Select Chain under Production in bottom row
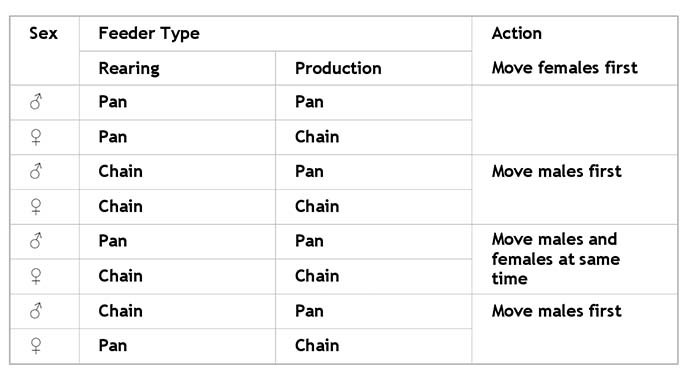The width and height of the screenshot is (696, 384). [317, 345]
